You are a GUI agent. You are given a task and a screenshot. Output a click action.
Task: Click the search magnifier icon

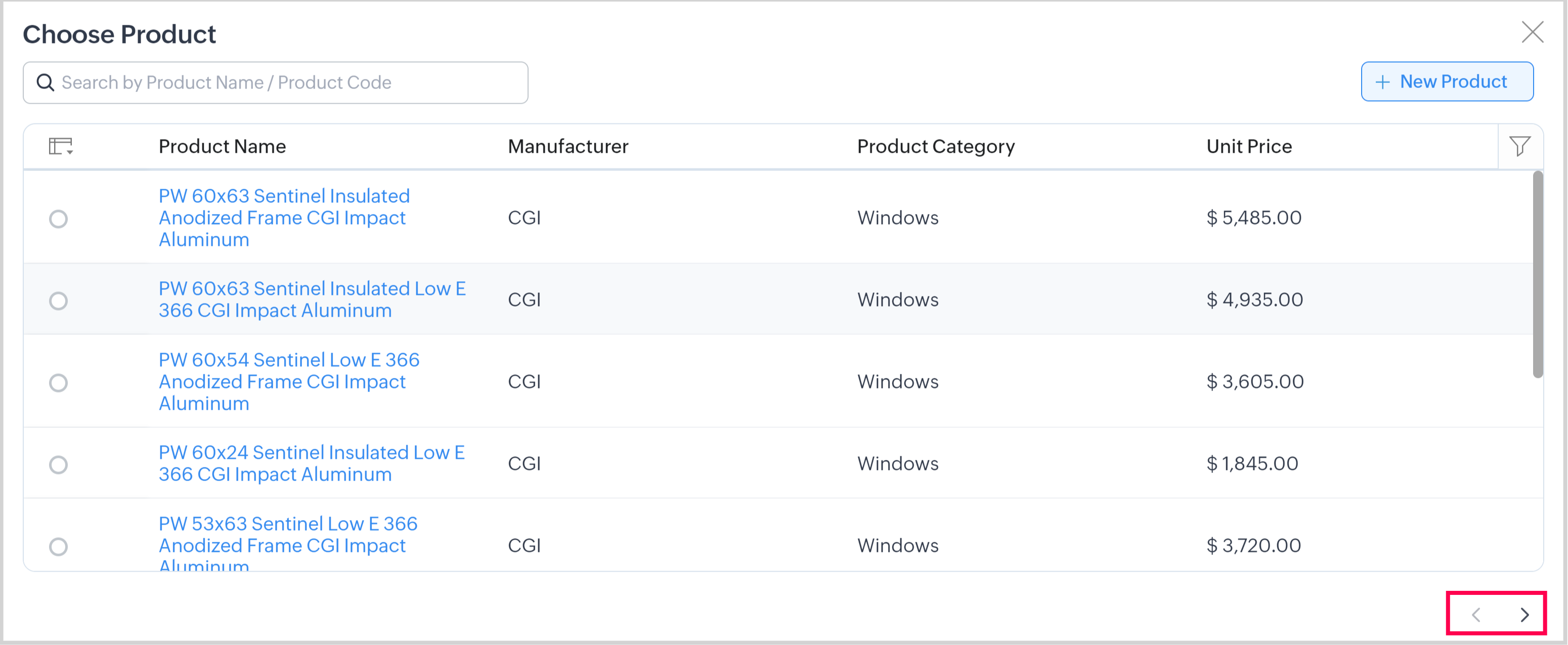point(46,82)
